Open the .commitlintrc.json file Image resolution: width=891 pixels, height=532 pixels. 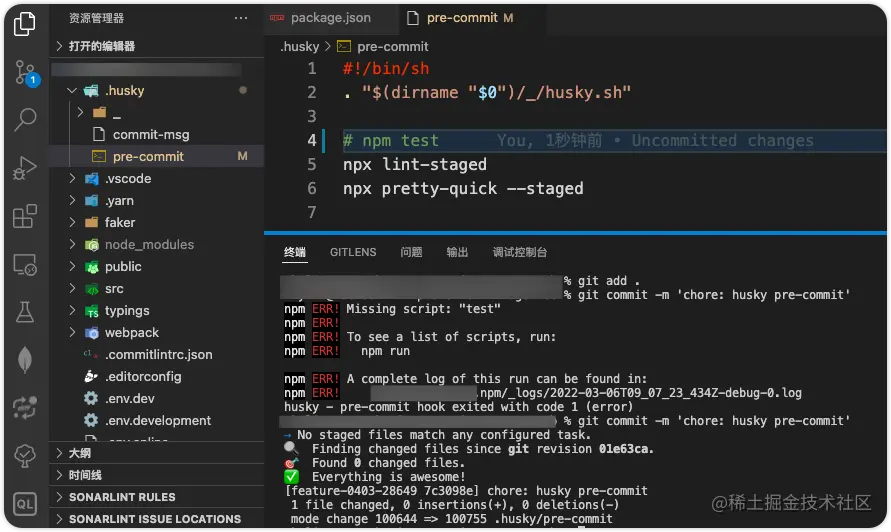(x=157, y=355)
